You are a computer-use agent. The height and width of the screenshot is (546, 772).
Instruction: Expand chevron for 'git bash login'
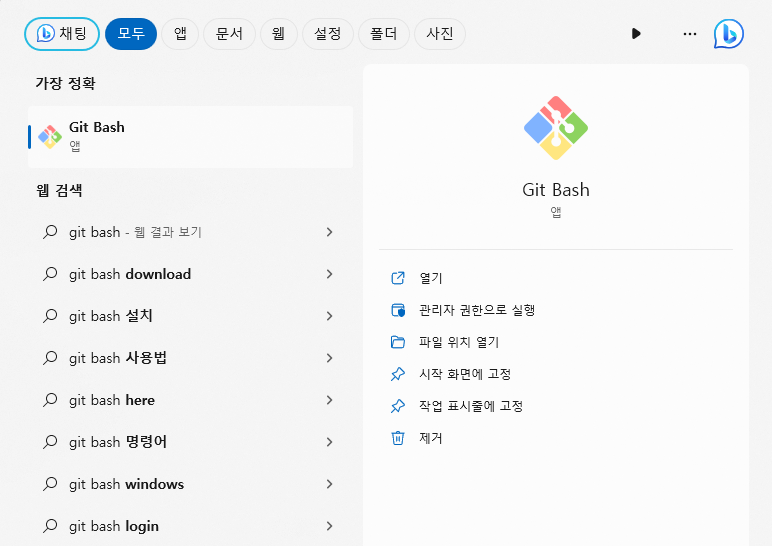pyautogui.click(x=329, y=526)
